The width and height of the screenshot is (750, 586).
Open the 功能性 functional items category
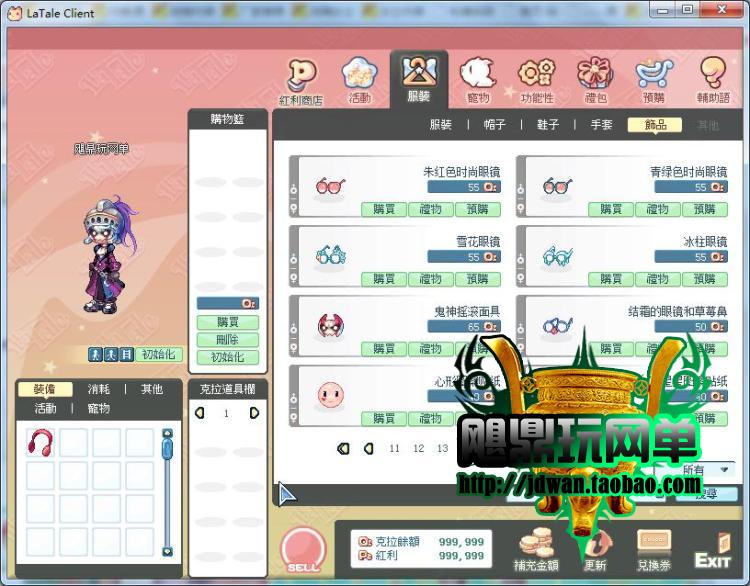click(537, 78)
